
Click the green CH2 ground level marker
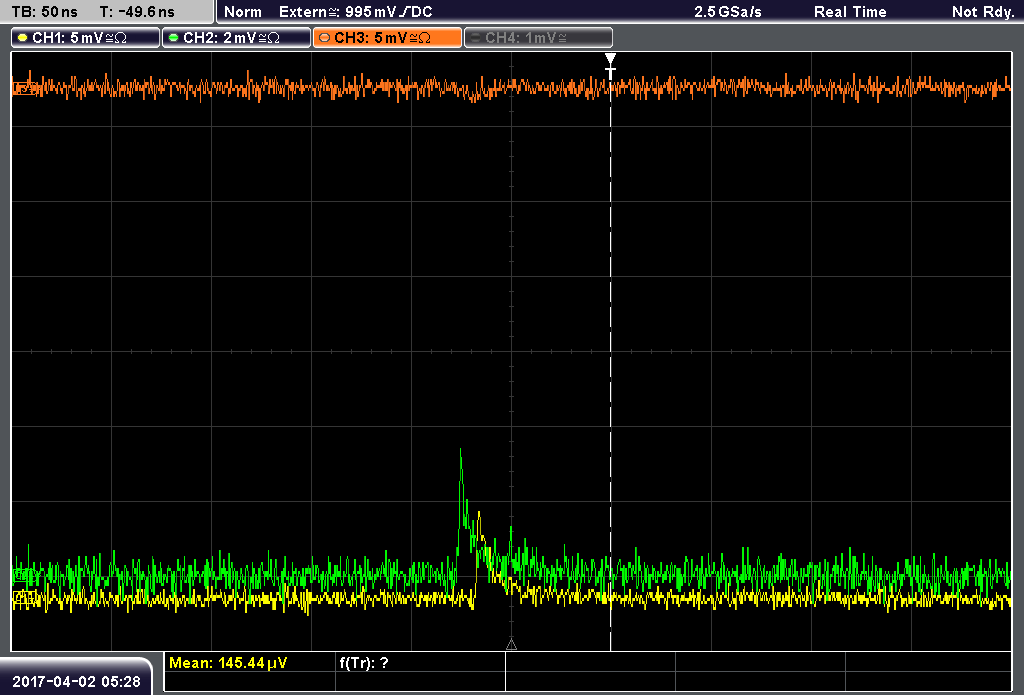tap(24, 575)
